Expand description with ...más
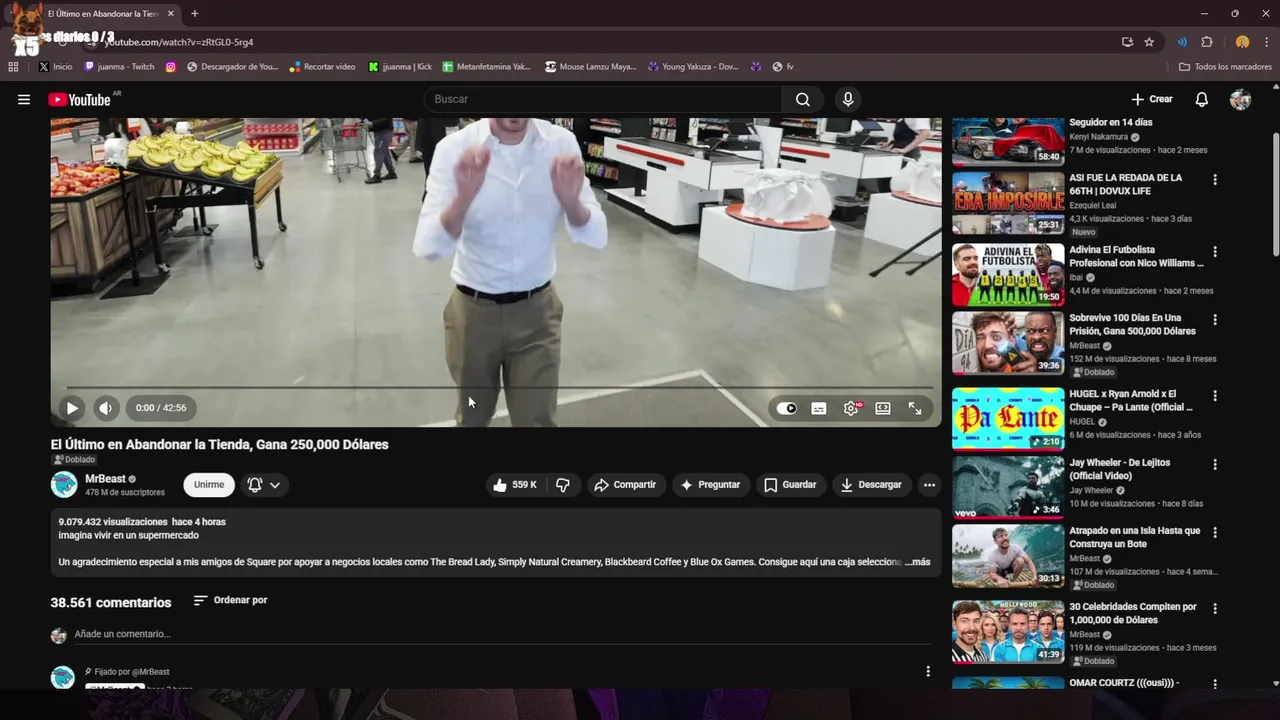 tap(918, 562)
